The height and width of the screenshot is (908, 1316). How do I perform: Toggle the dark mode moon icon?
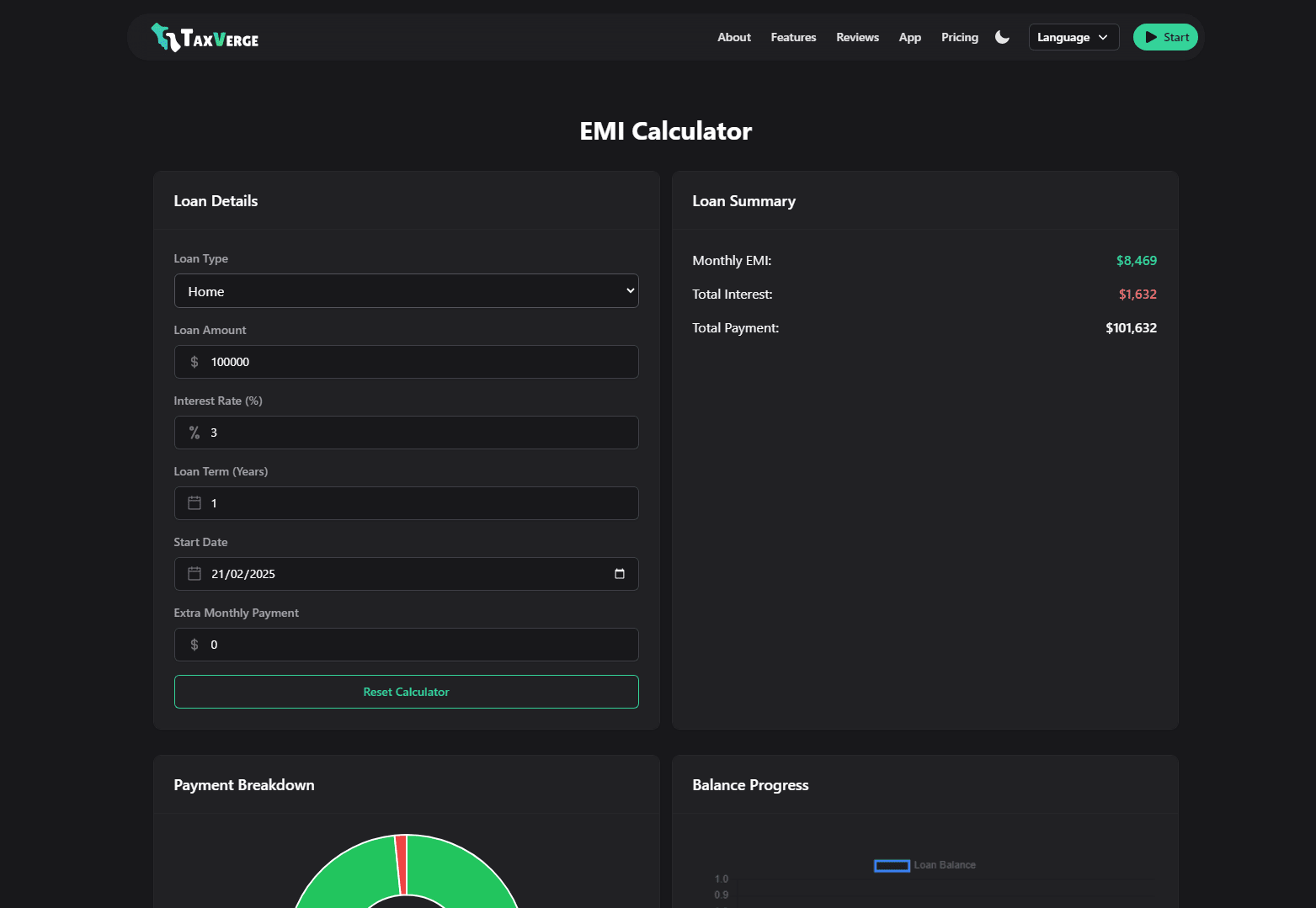(x=1002, y=37)
